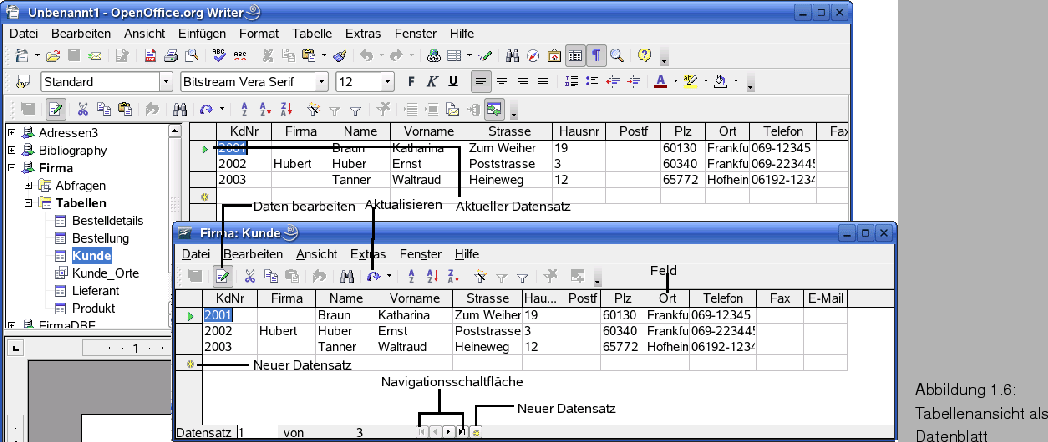Decrease indent in the Writer formatting toolbar
Screen dimensions: 1048x442
pos(613,82)
